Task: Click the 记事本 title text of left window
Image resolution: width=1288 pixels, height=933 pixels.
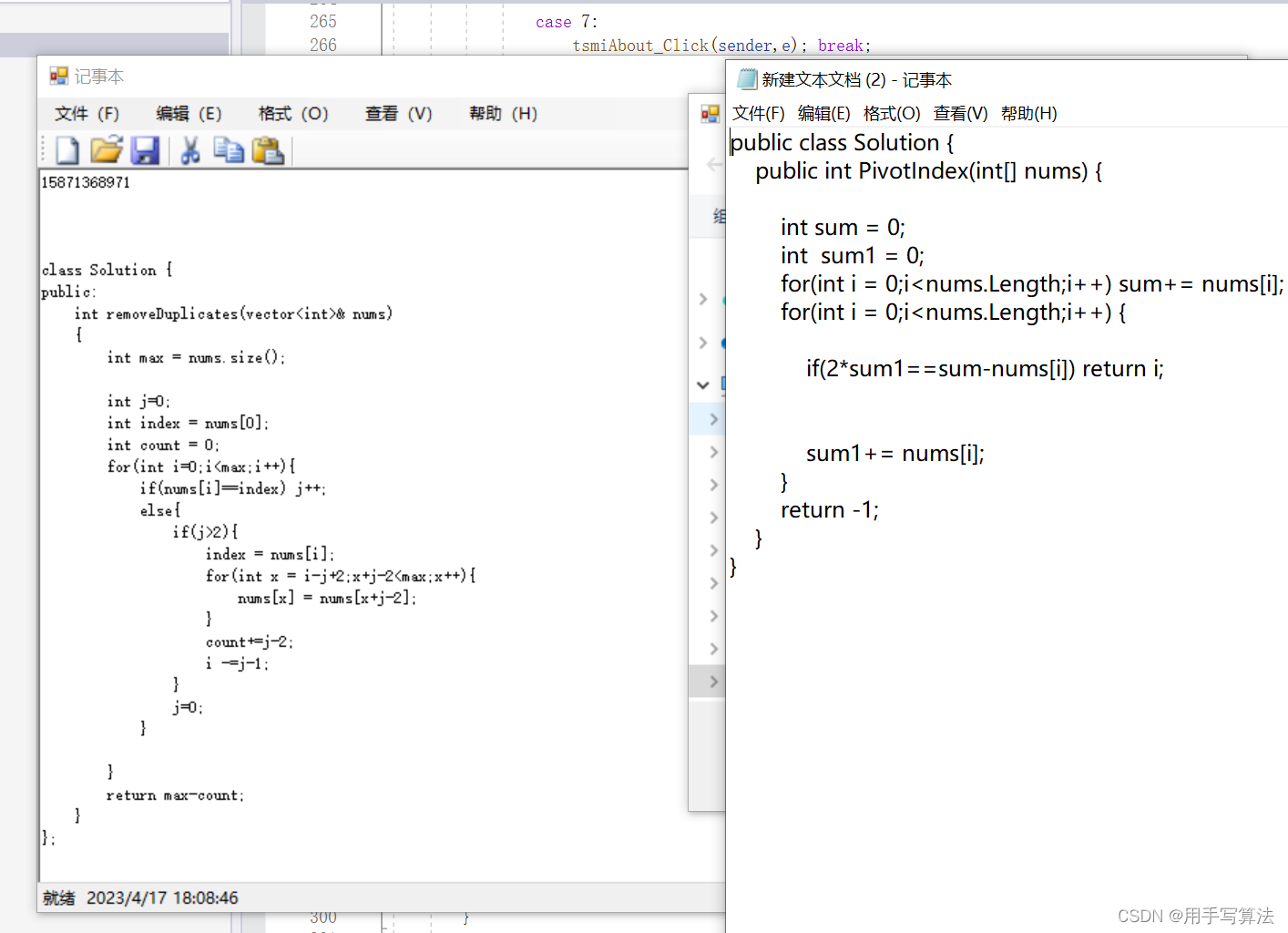Action: point(99,77)
